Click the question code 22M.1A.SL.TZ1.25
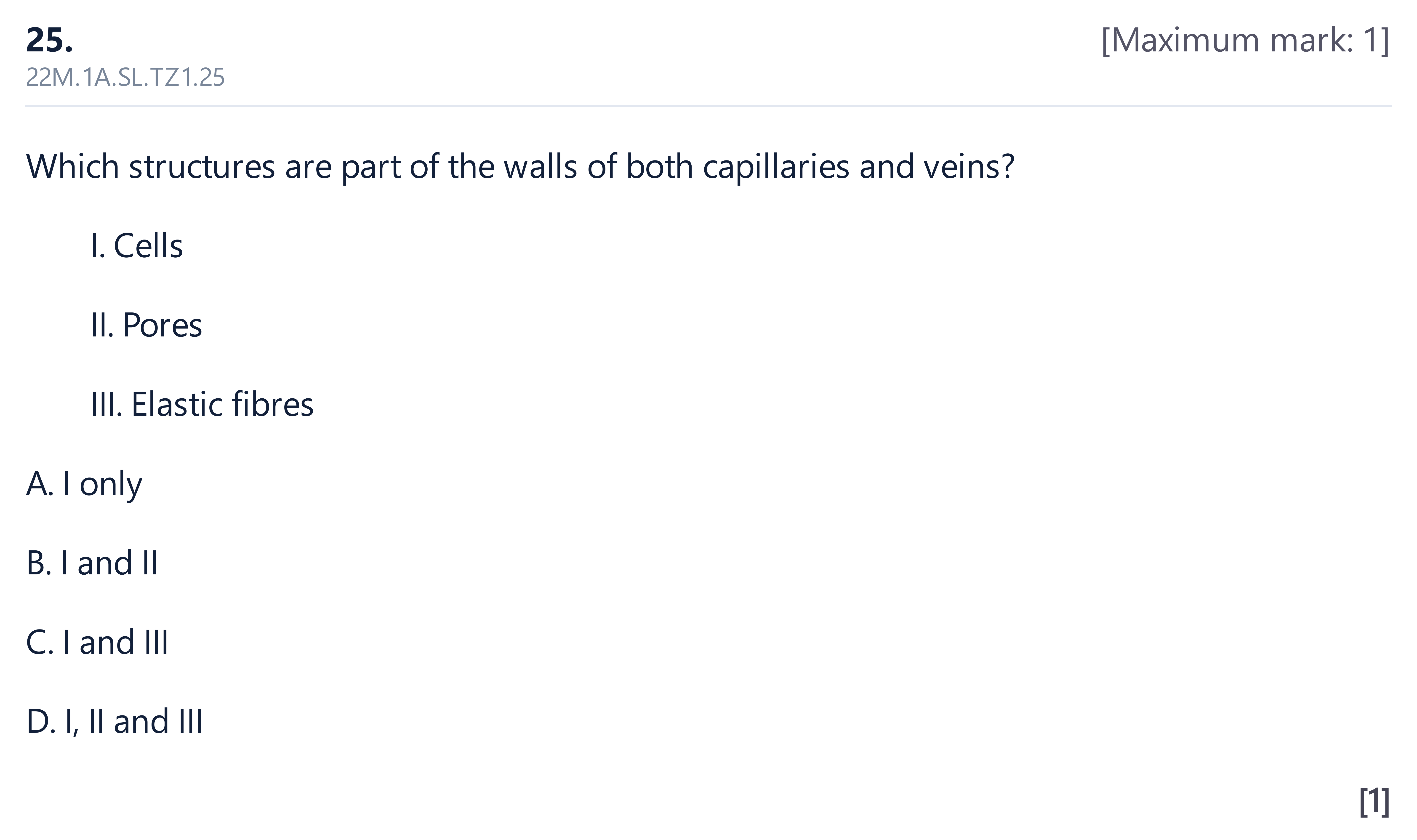The width and height of the screenshot is (1417, 840). [x=125, y=77]
